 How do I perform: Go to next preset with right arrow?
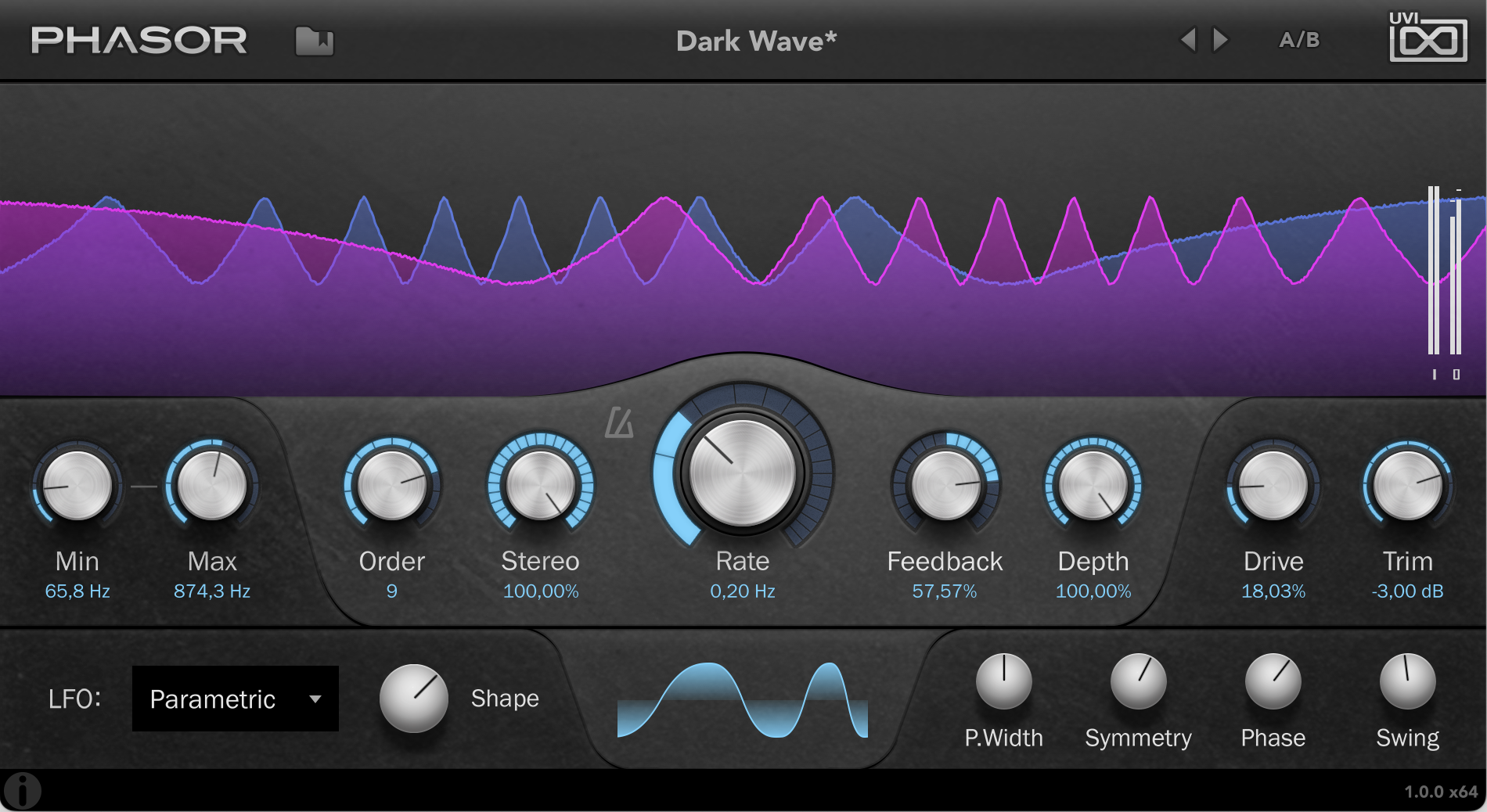1220,39
